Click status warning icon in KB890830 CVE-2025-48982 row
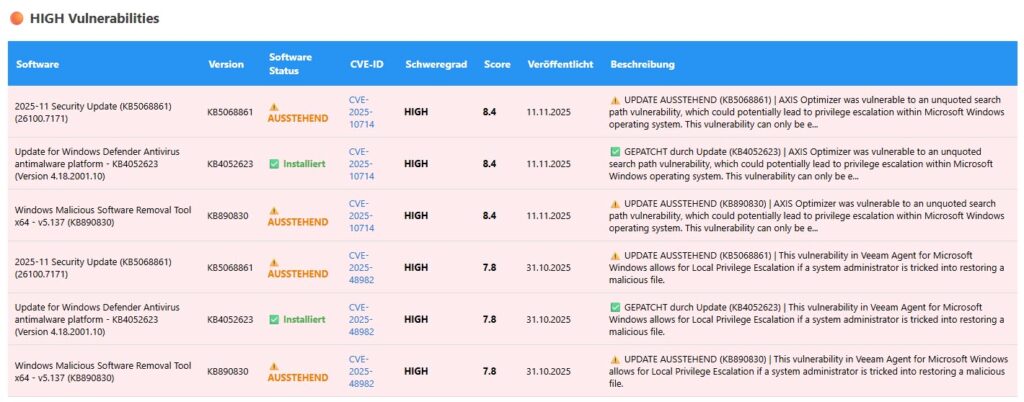 pyautogui.click(x=274, y=366)
